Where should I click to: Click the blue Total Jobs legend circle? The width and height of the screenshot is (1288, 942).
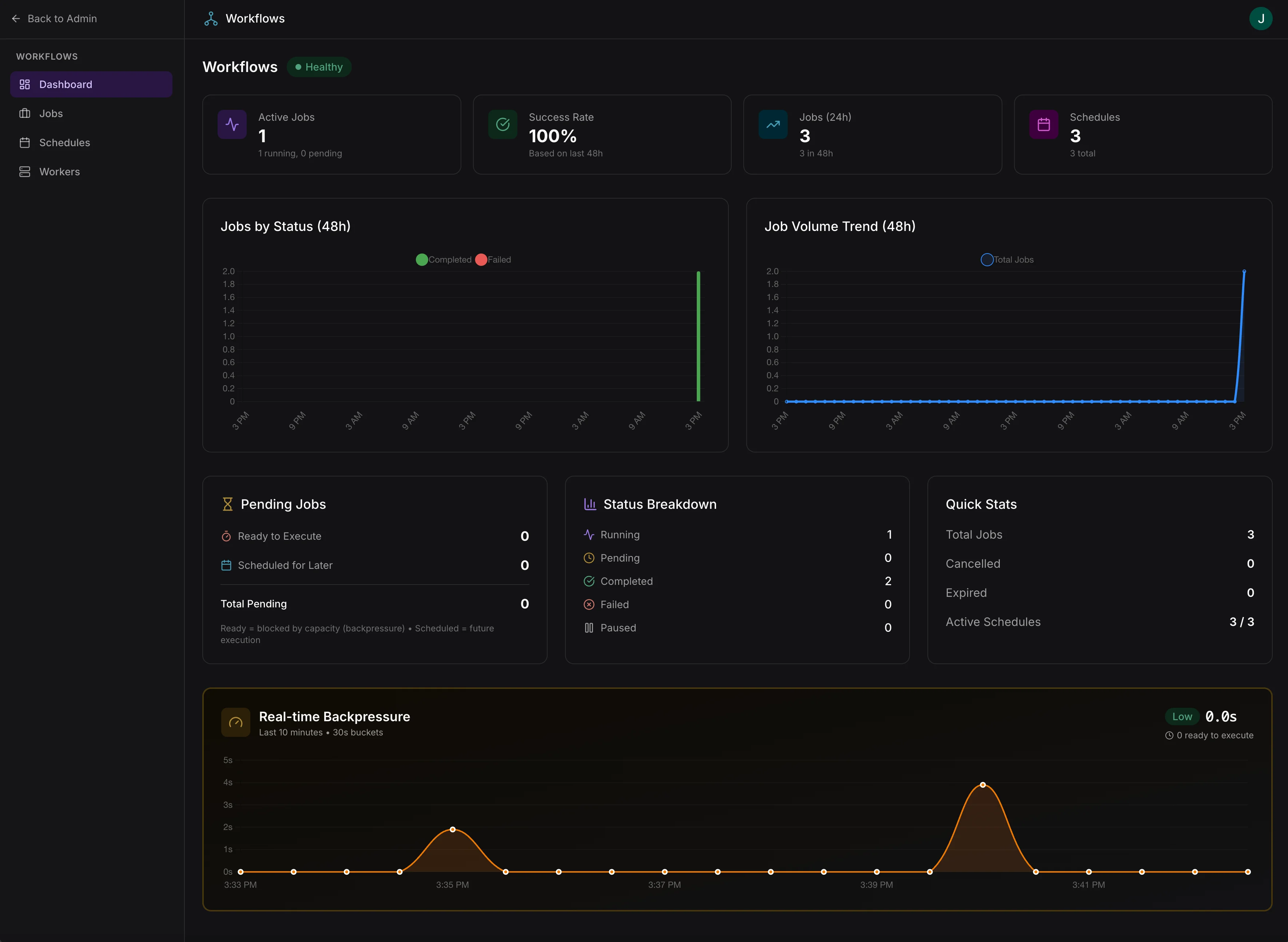[987, 259]
